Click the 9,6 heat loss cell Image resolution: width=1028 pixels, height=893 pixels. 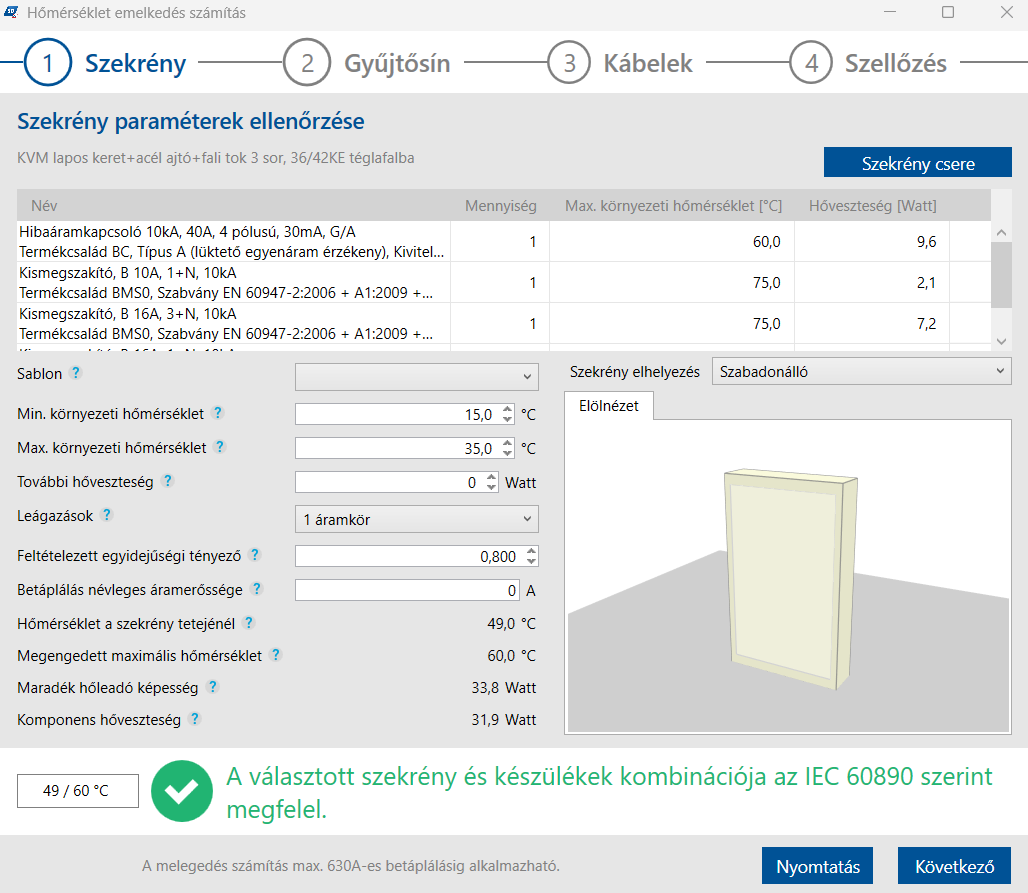(x=872, y=241)
